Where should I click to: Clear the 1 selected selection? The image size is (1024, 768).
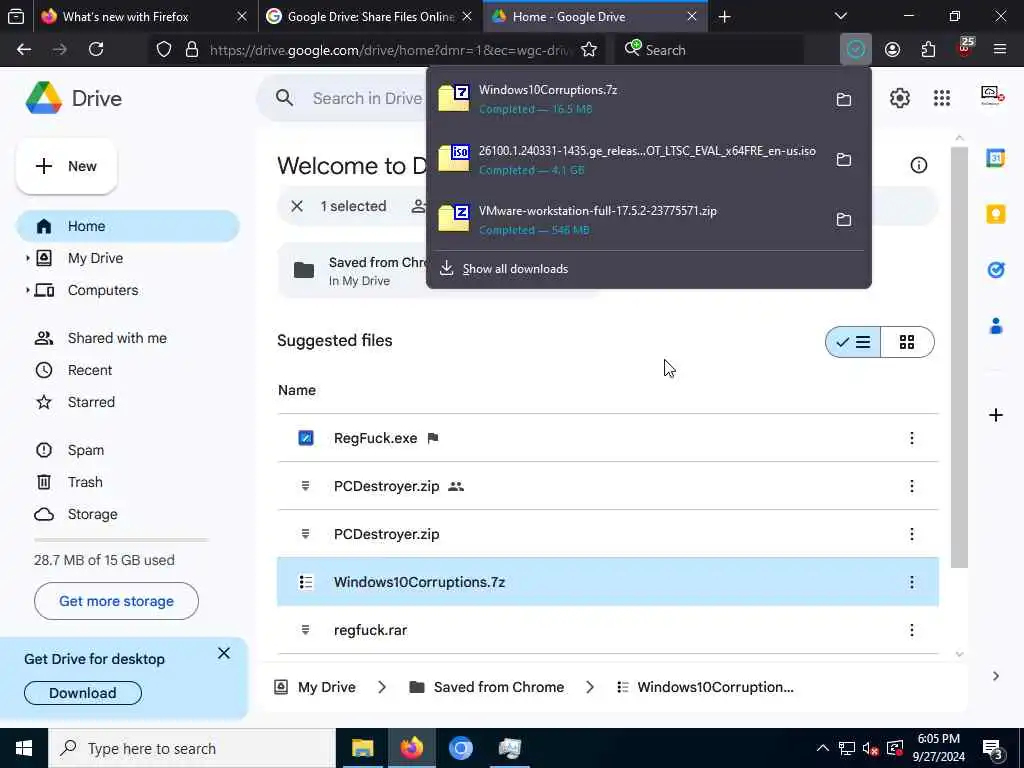(x=297, y=206)
